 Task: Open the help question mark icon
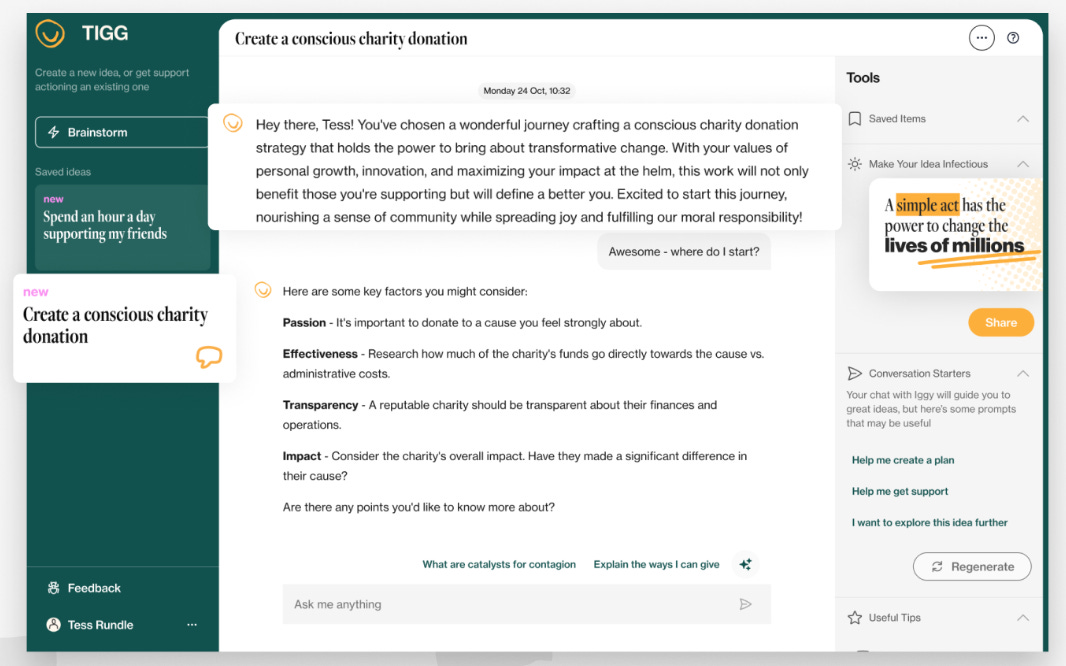[1013, 38]
